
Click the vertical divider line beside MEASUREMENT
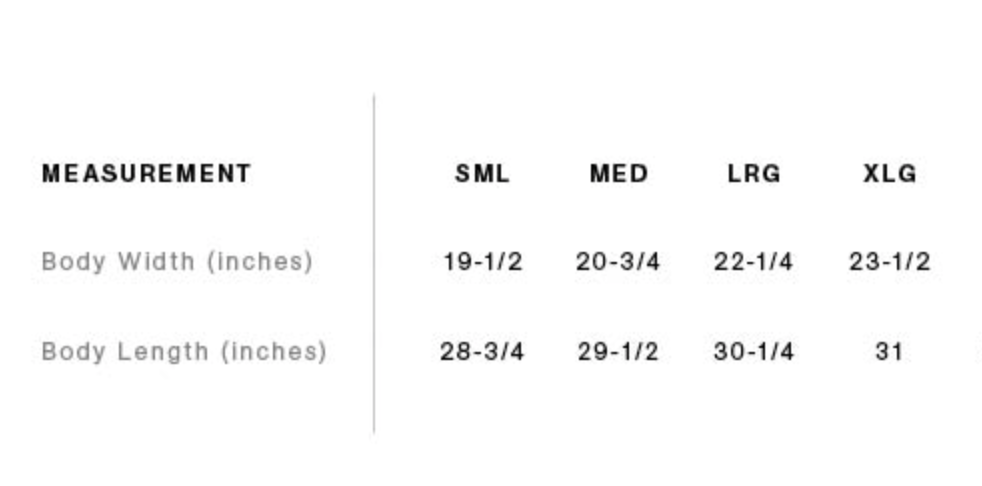[x=374, y=264]
